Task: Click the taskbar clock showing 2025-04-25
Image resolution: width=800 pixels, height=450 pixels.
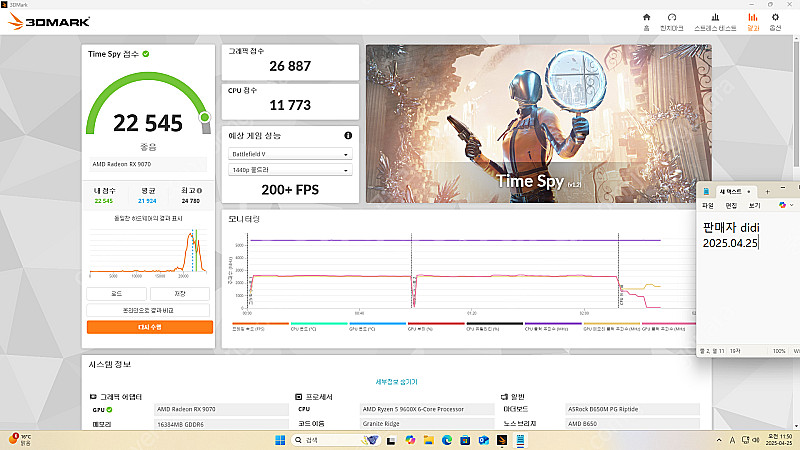Action: (x=779, y=440)
